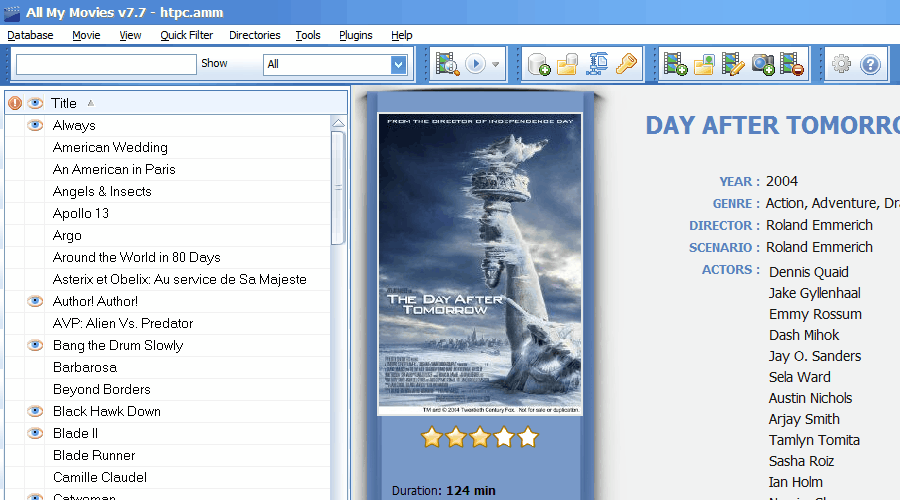Toggle the seen eye for Author! Author!
The height and width of the screenshot is (500, 900).
click(35, 301)
